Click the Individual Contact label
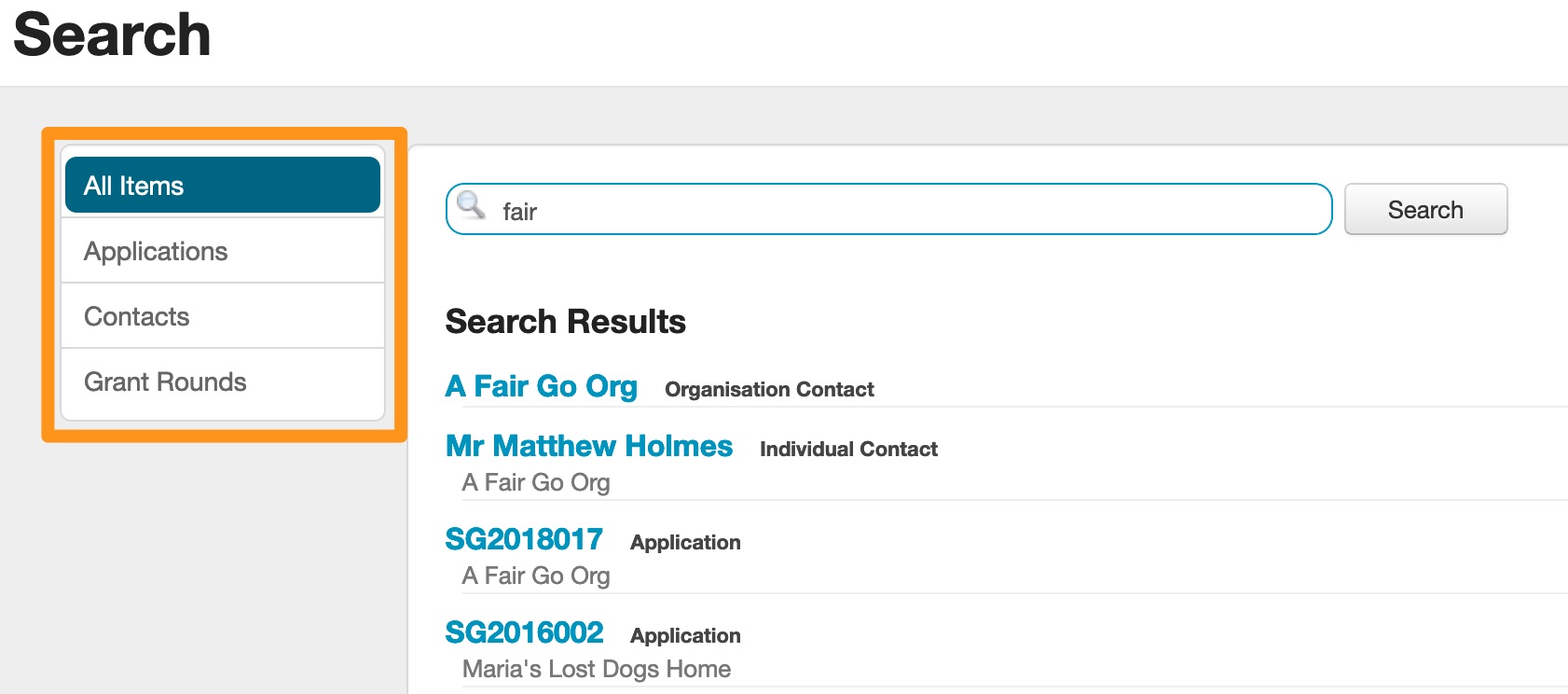1568x694 pixels. [x=848, y=450]
